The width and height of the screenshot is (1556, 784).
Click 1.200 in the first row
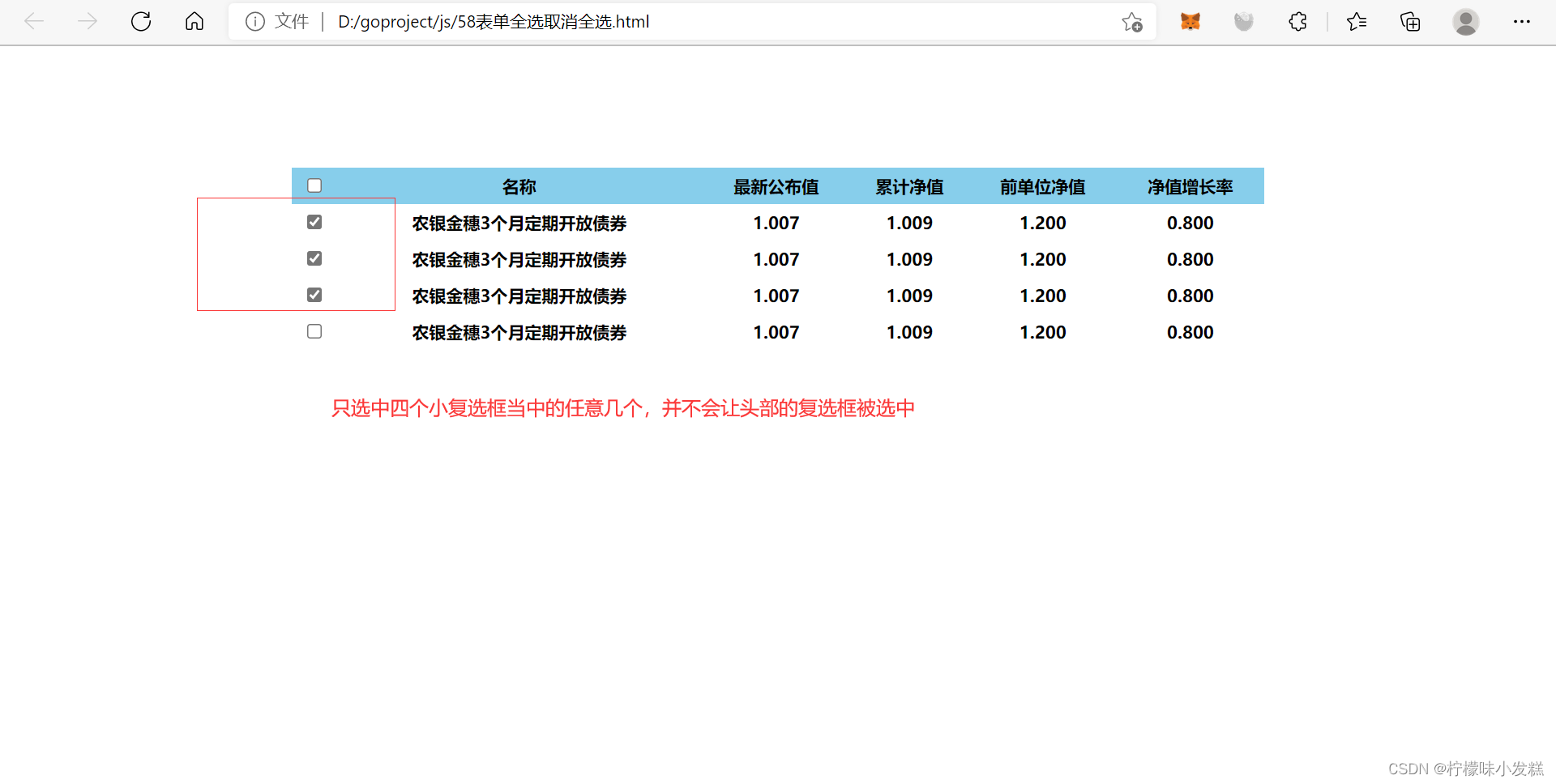(x=1043, y=224)
